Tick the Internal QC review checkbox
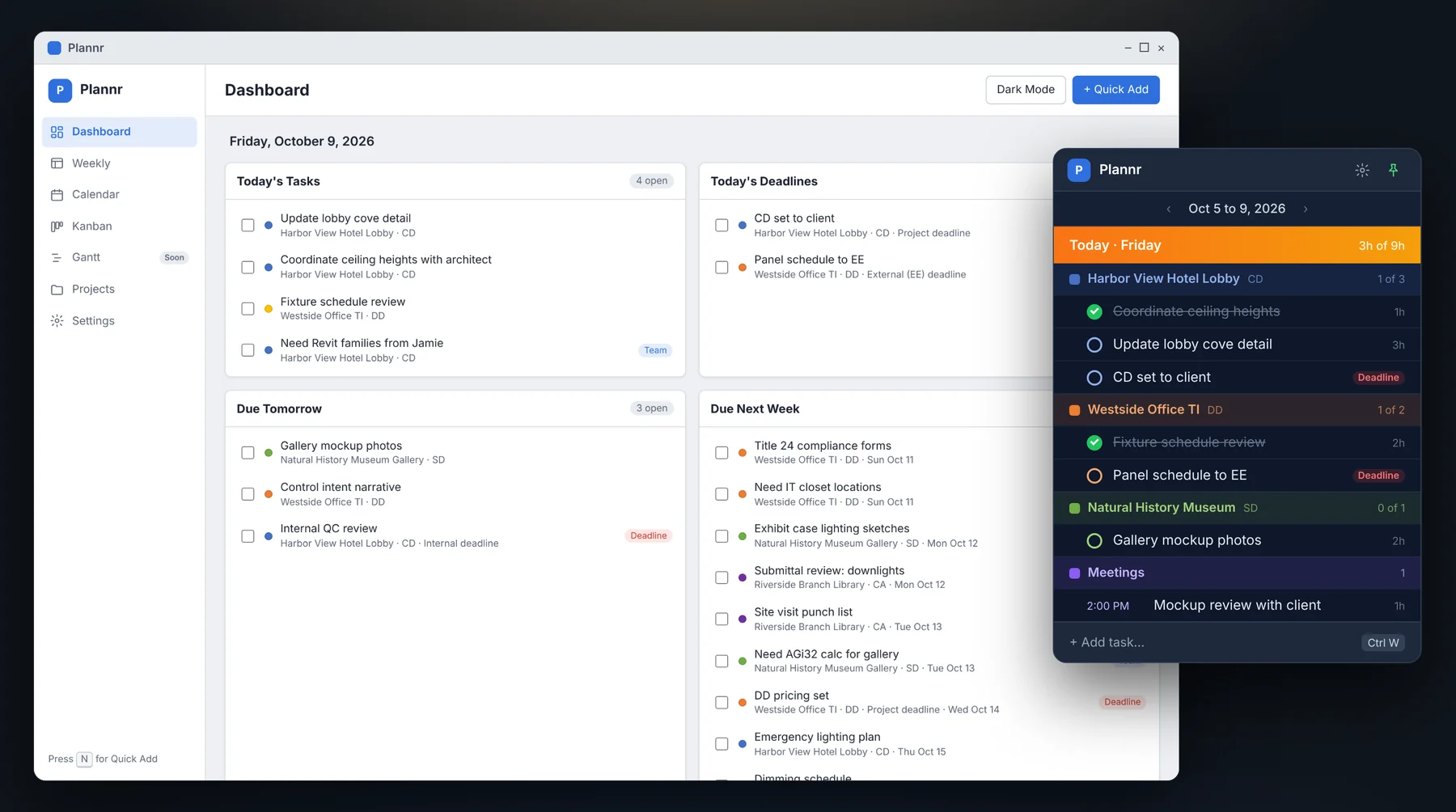1456x812 pixels. pos(248,536)
